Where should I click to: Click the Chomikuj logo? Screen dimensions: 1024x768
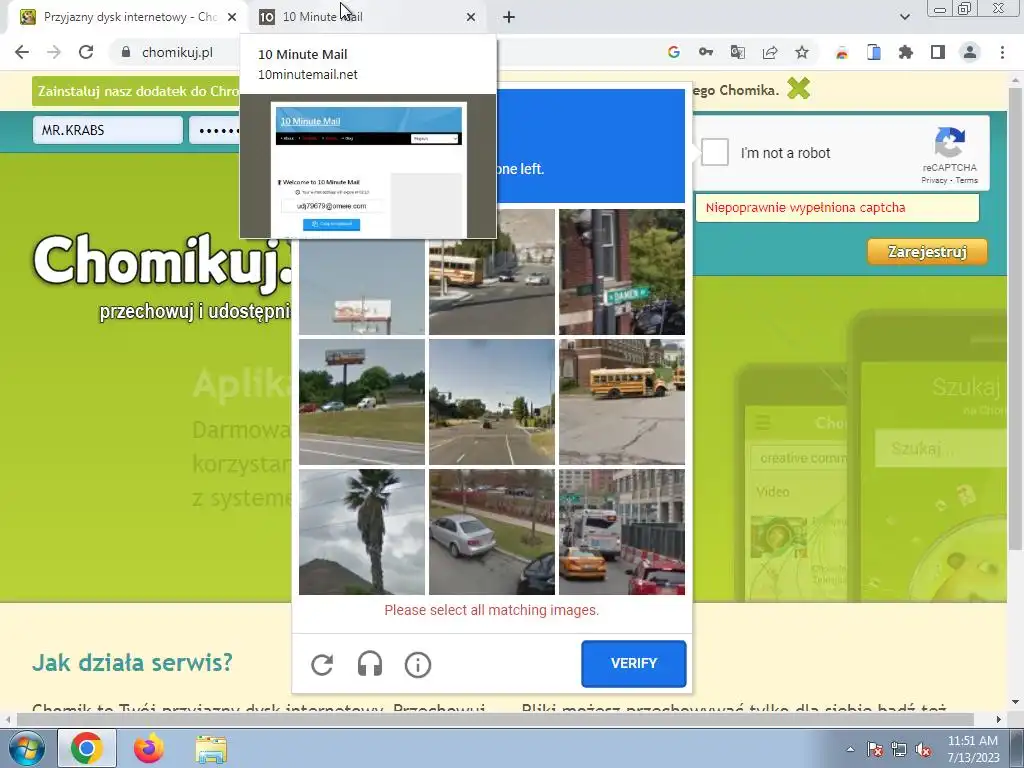tap(163, 261)
